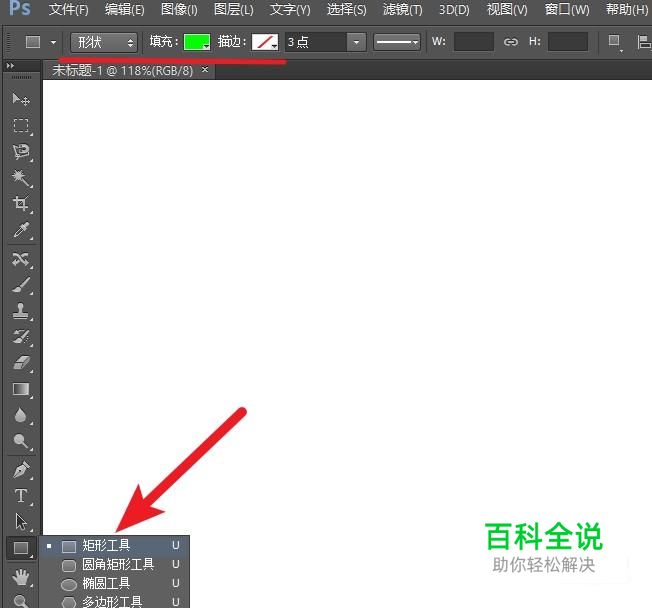Open the 图层(L) menu
This screenshot has height=608, width=652.
coord(233,10)
